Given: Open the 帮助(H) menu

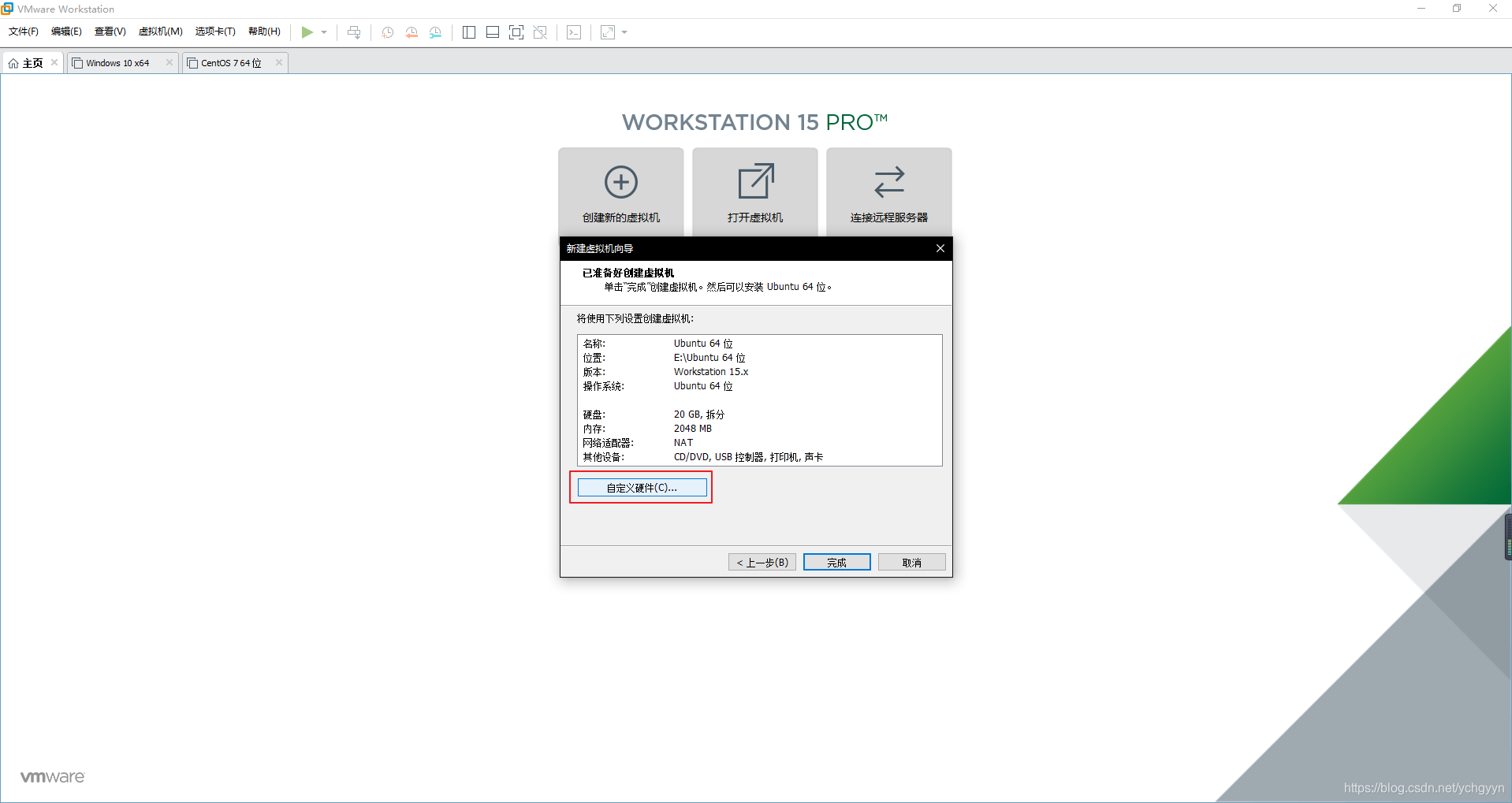Looking at the screenshot, I should pos(264,32).
